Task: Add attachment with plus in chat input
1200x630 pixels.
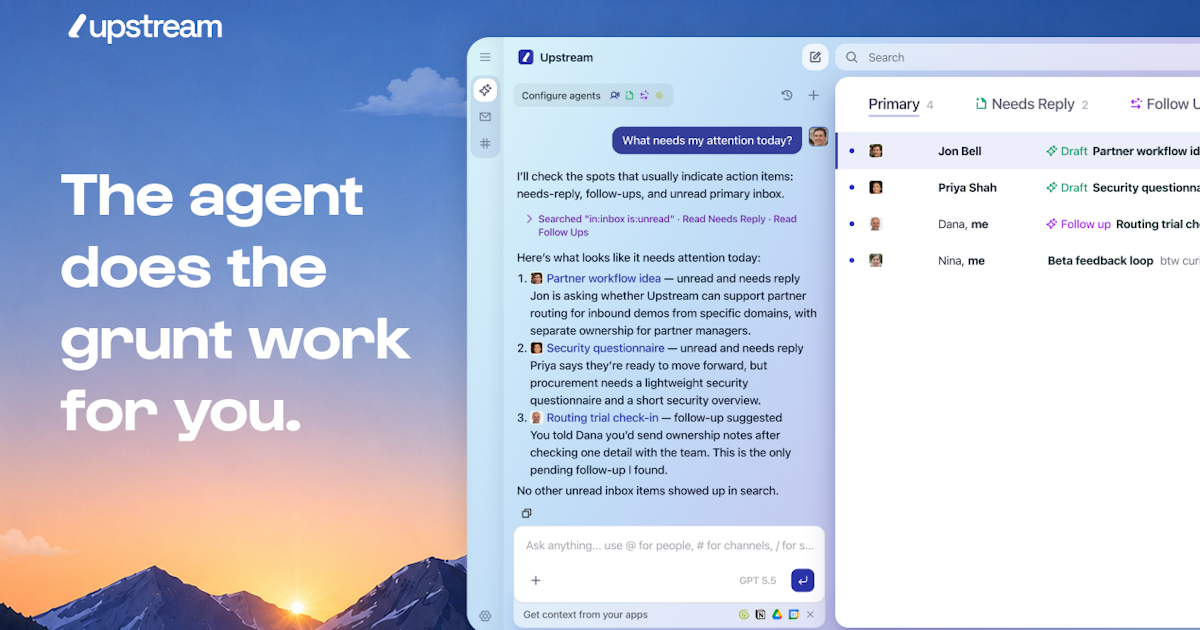Action: tap(535, 580)
